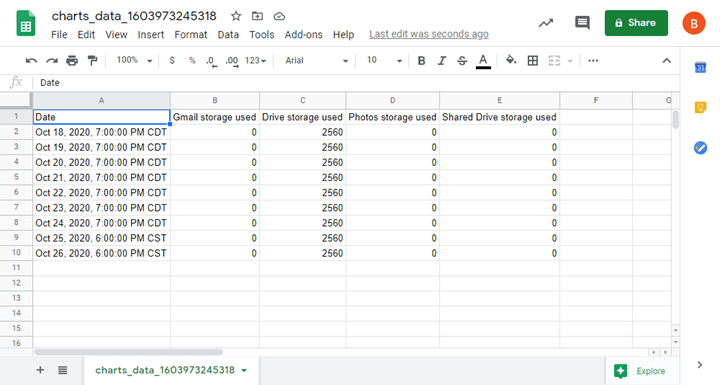Image resolution: width=720 pixels, height=385 pixels.
Task: Open the font size 10 dropdown
Action: point(384,61)
